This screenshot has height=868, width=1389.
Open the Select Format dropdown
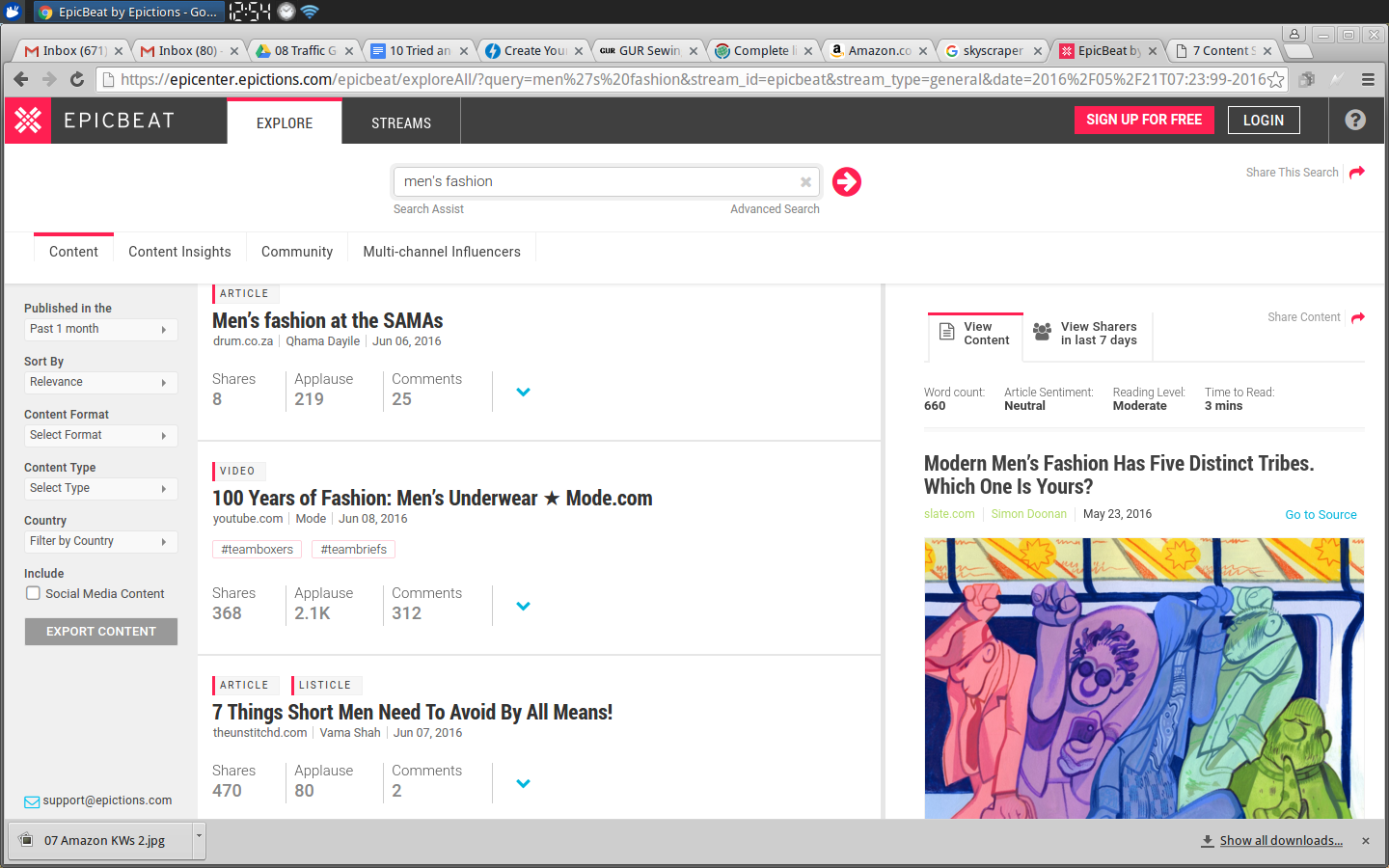pos(101,435)
